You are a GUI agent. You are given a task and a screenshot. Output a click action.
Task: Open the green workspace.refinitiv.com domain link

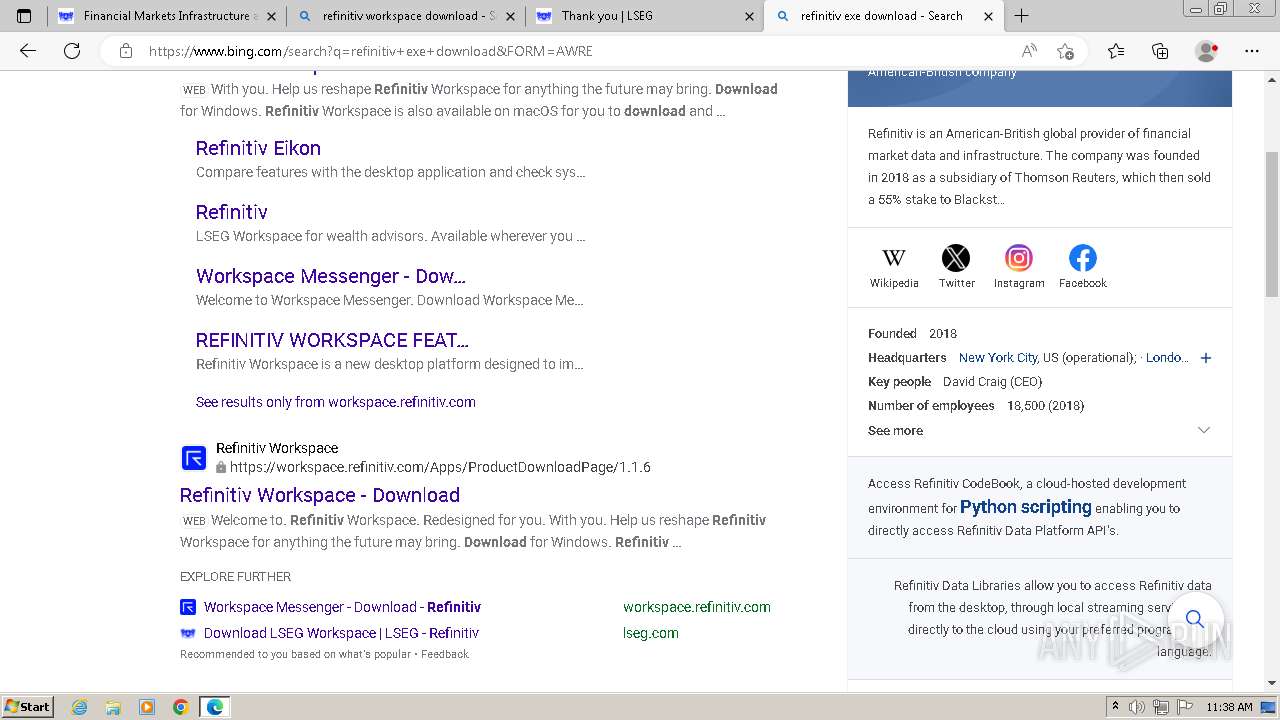click(x=697, y=607)
